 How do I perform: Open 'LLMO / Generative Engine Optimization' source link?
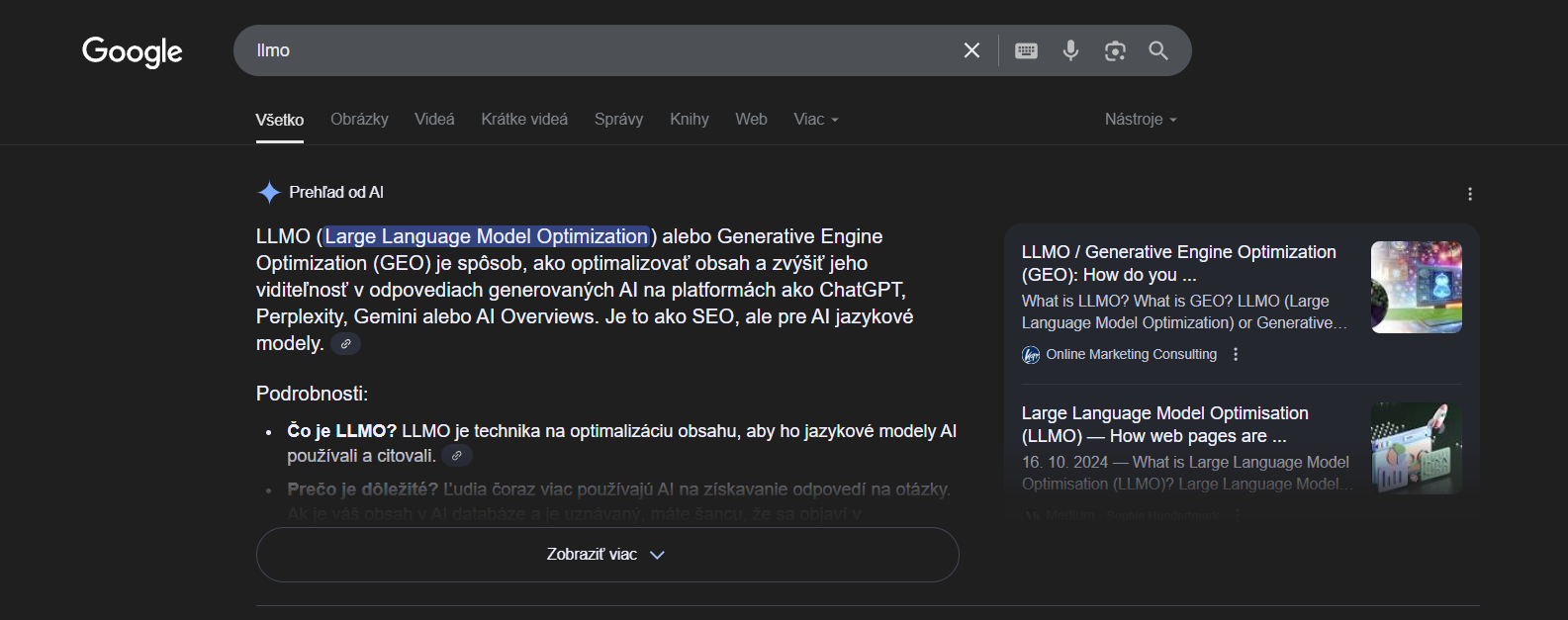[x=1179, y=263]
